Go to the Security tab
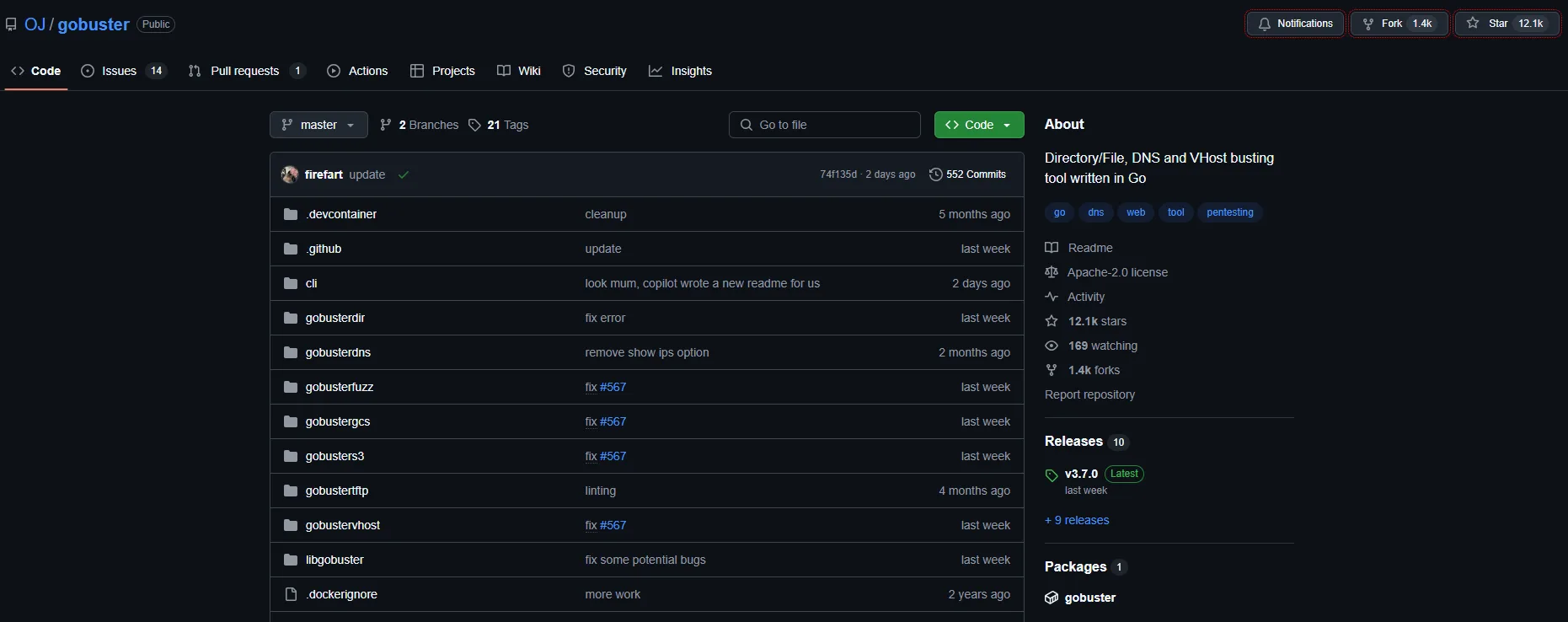 pyautogui.click(x=595, y=71)
